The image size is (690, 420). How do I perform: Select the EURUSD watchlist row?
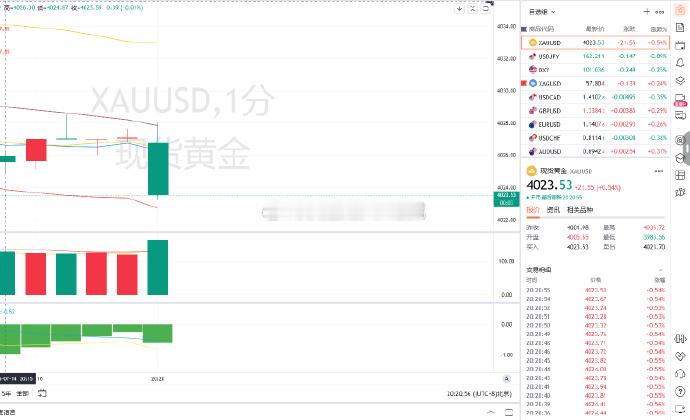pyautogui.click(x=595, y=124)
